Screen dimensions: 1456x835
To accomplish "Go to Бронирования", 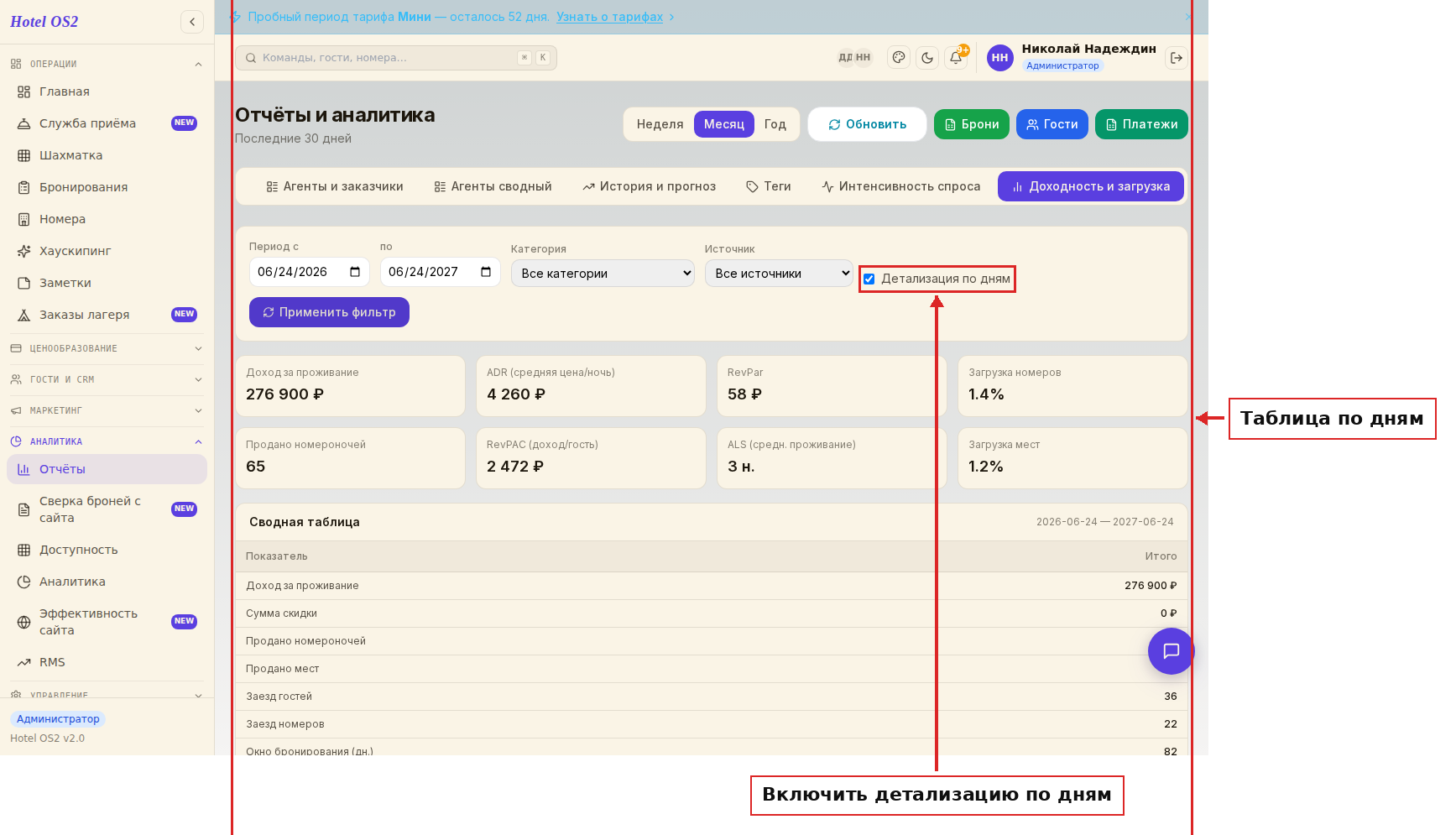I will [107, 187].
